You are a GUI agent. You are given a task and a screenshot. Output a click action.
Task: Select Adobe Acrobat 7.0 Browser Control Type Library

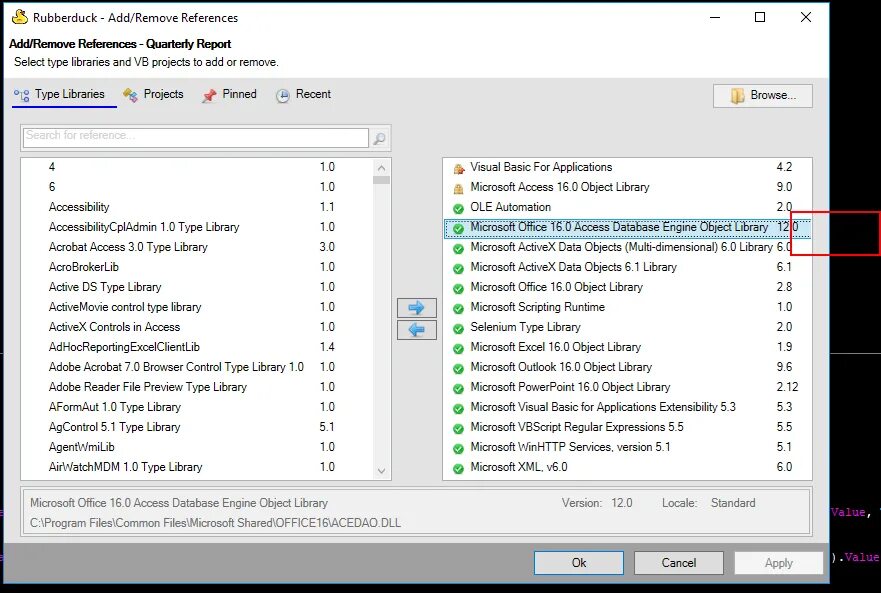[197, 367]
